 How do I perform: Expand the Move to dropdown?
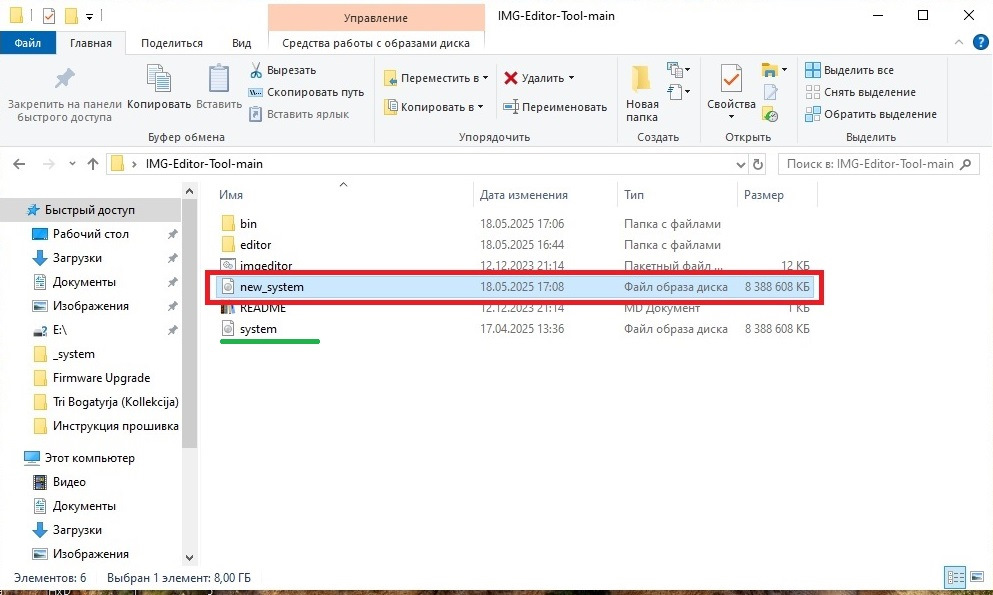pos(486,78)
